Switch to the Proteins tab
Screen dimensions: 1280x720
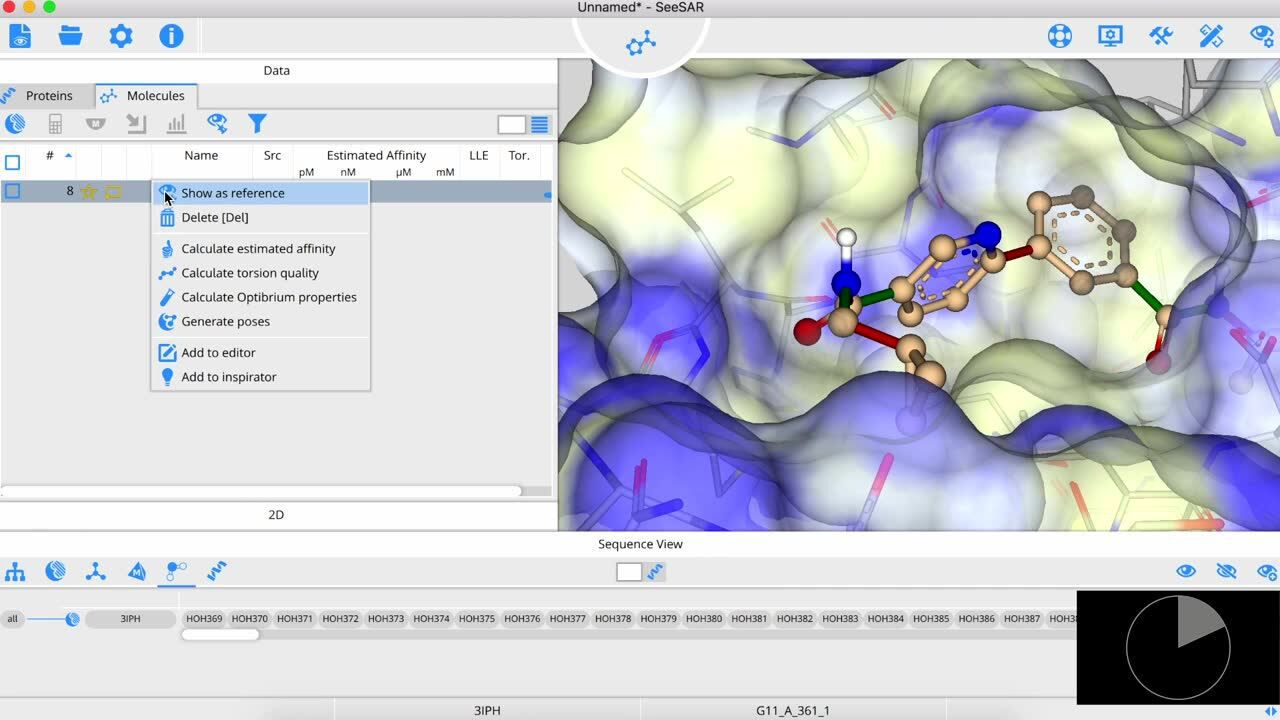click(48, 96)
